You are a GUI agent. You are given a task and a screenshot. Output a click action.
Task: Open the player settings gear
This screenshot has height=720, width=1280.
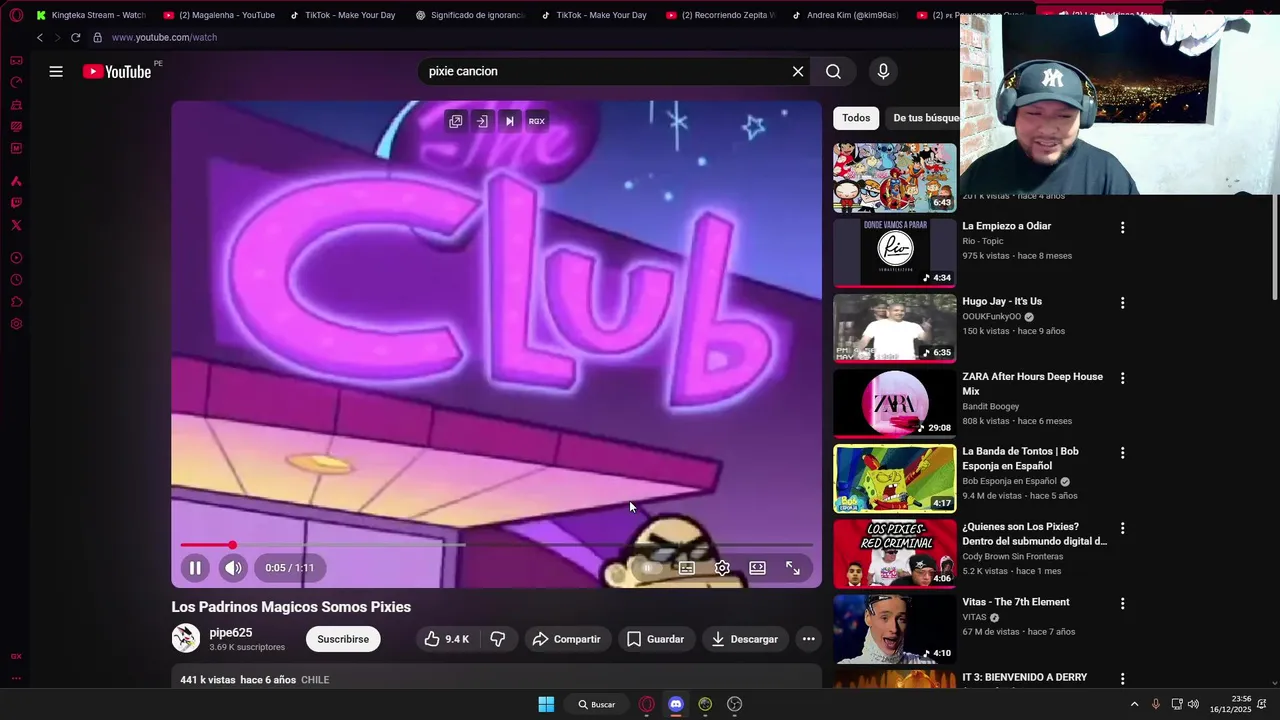click(x=722, y=568)
